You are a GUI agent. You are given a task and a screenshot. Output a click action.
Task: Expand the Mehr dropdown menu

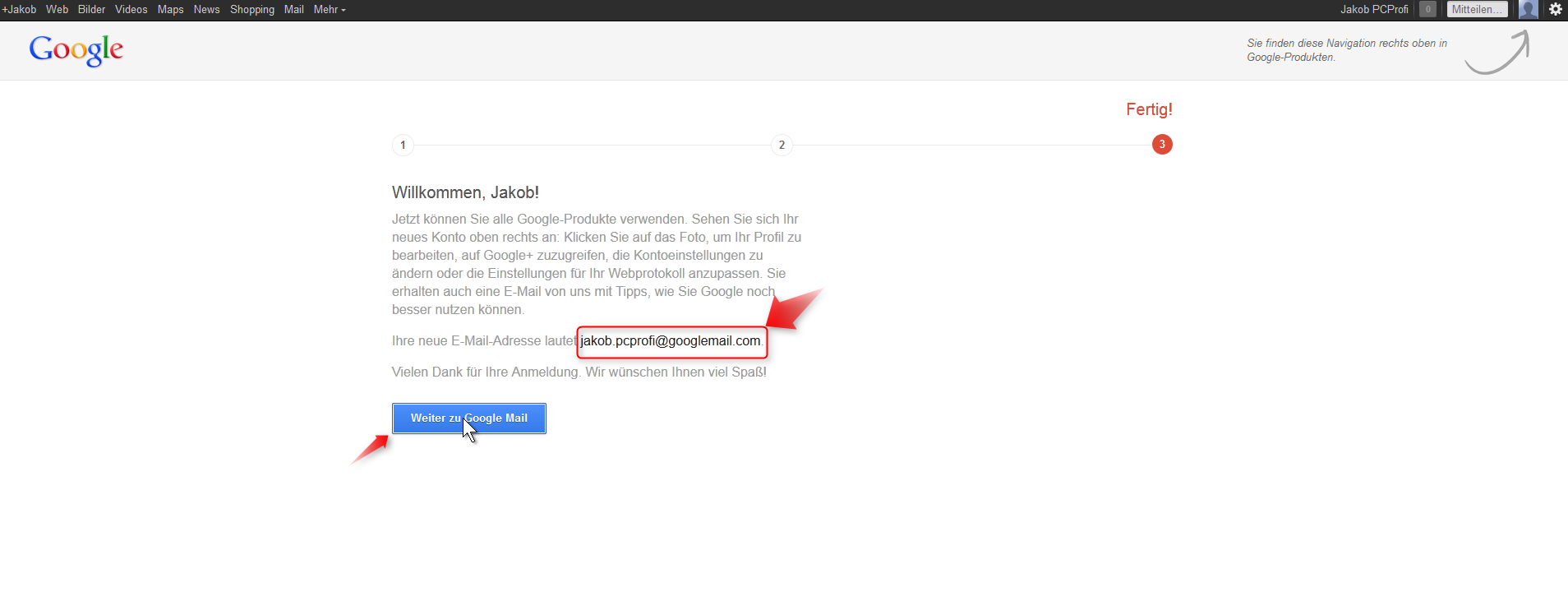330,10
